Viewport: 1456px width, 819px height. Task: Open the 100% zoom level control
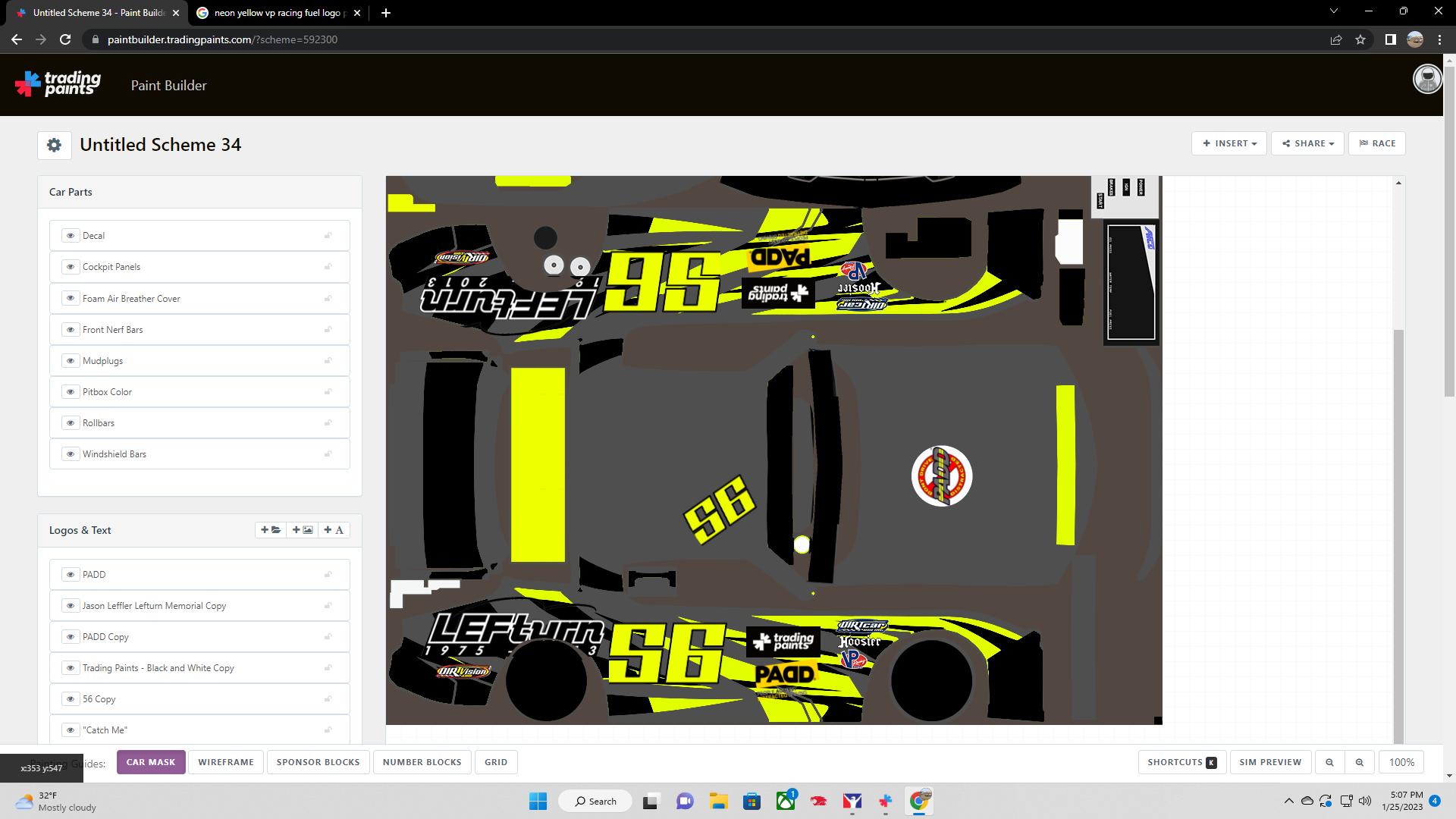point(1401,763)
